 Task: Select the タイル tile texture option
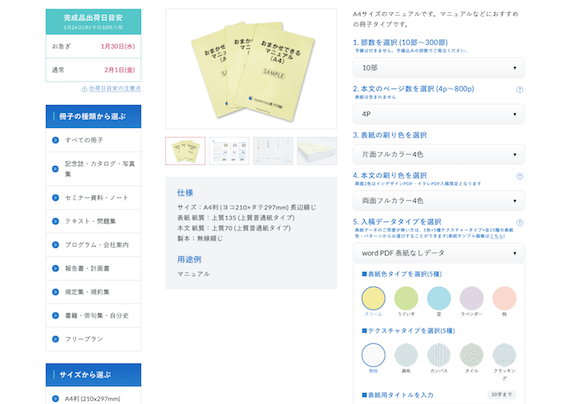471,355
